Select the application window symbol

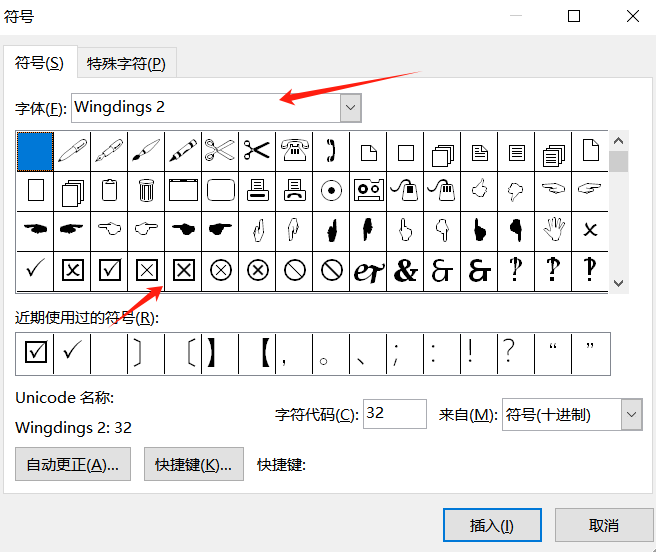[183, 191]
